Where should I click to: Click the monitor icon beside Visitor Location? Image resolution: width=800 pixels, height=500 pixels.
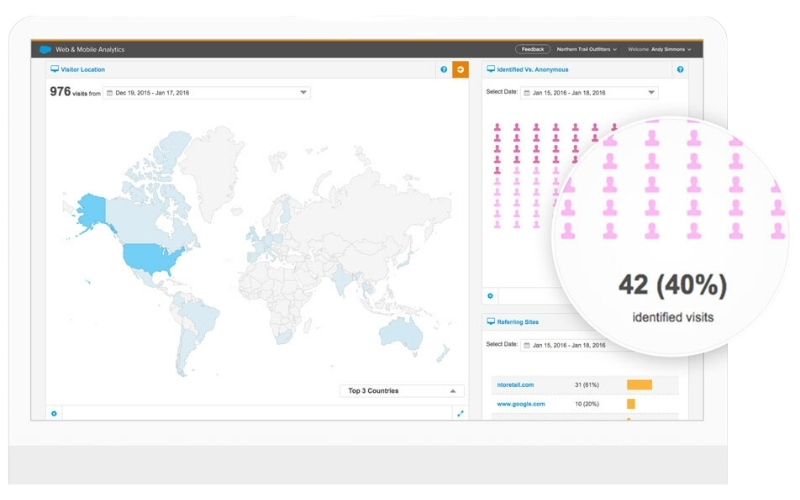(x=55, y=70)
